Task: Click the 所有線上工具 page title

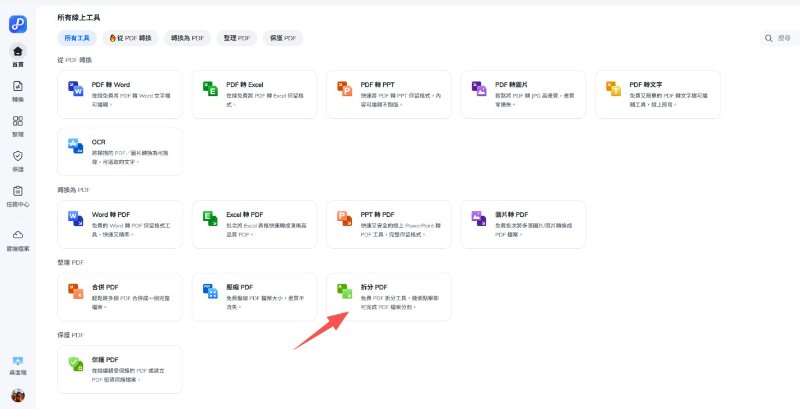Action: click(x=79, y=18)
